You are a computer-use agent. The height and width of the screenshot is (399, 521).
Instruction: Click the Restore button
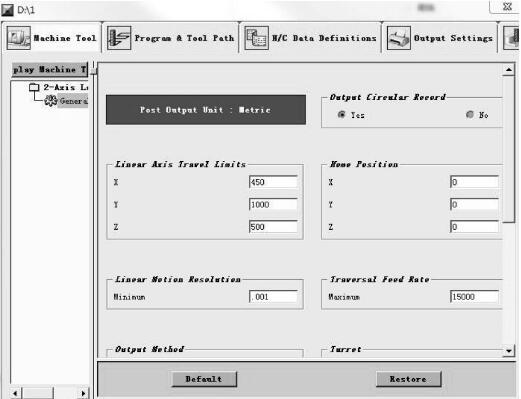click(408, 379)
